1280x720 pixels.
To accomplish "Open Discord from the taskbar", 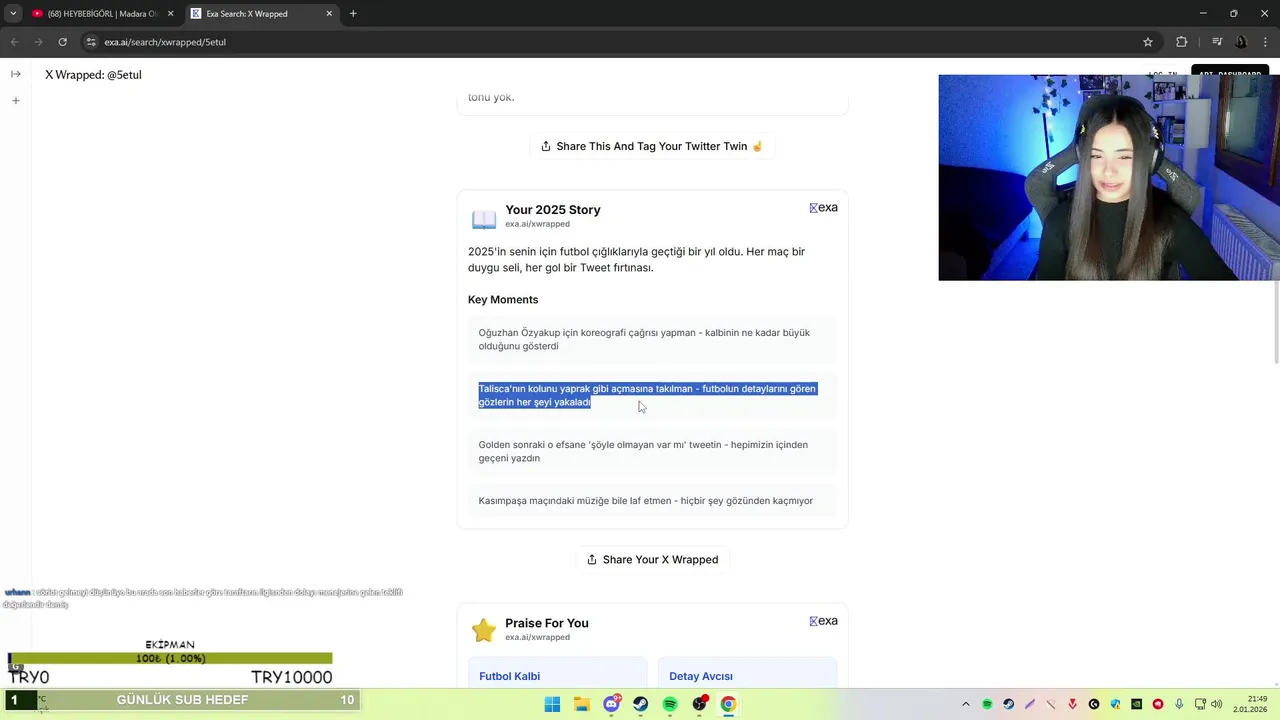I will (611, 704).
